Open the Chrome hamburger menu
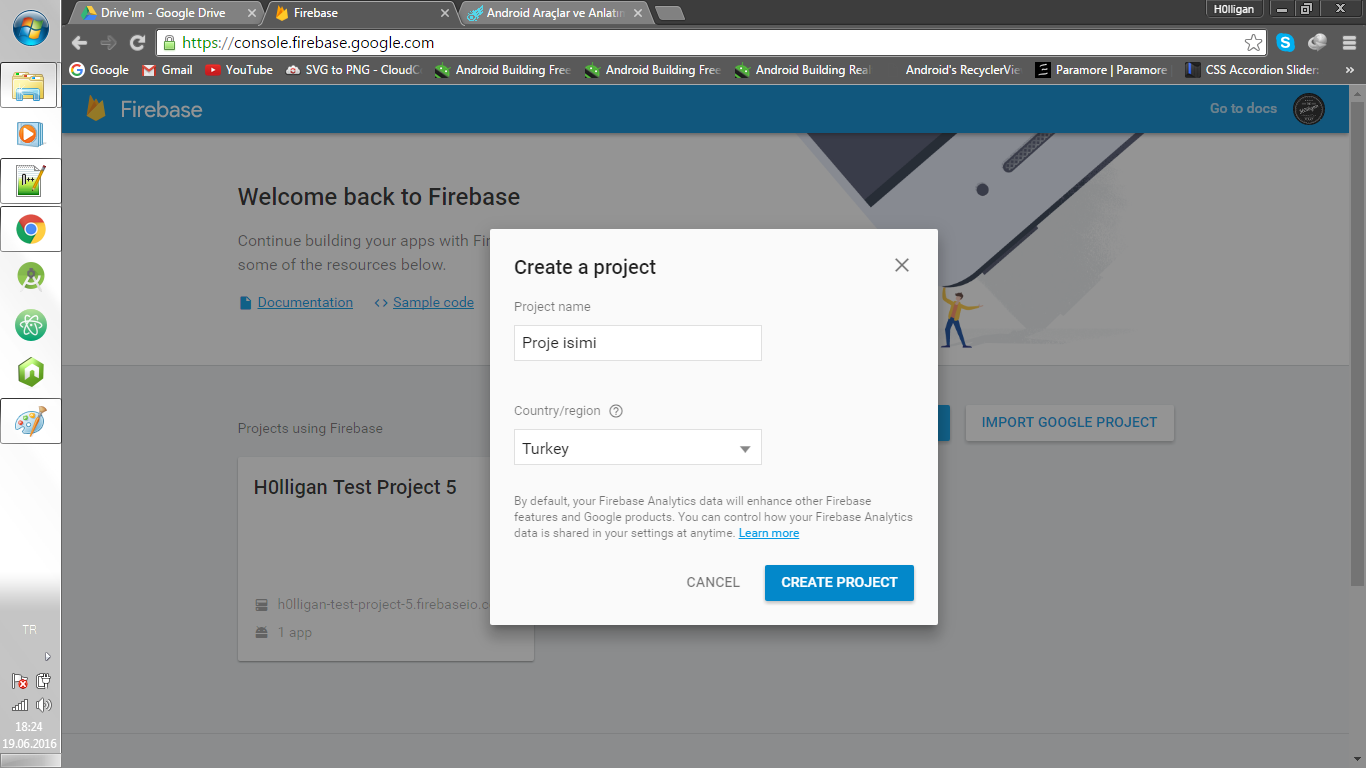Image resolution: width=1366 pixels, height=768 pixels. pos(1349,43)
